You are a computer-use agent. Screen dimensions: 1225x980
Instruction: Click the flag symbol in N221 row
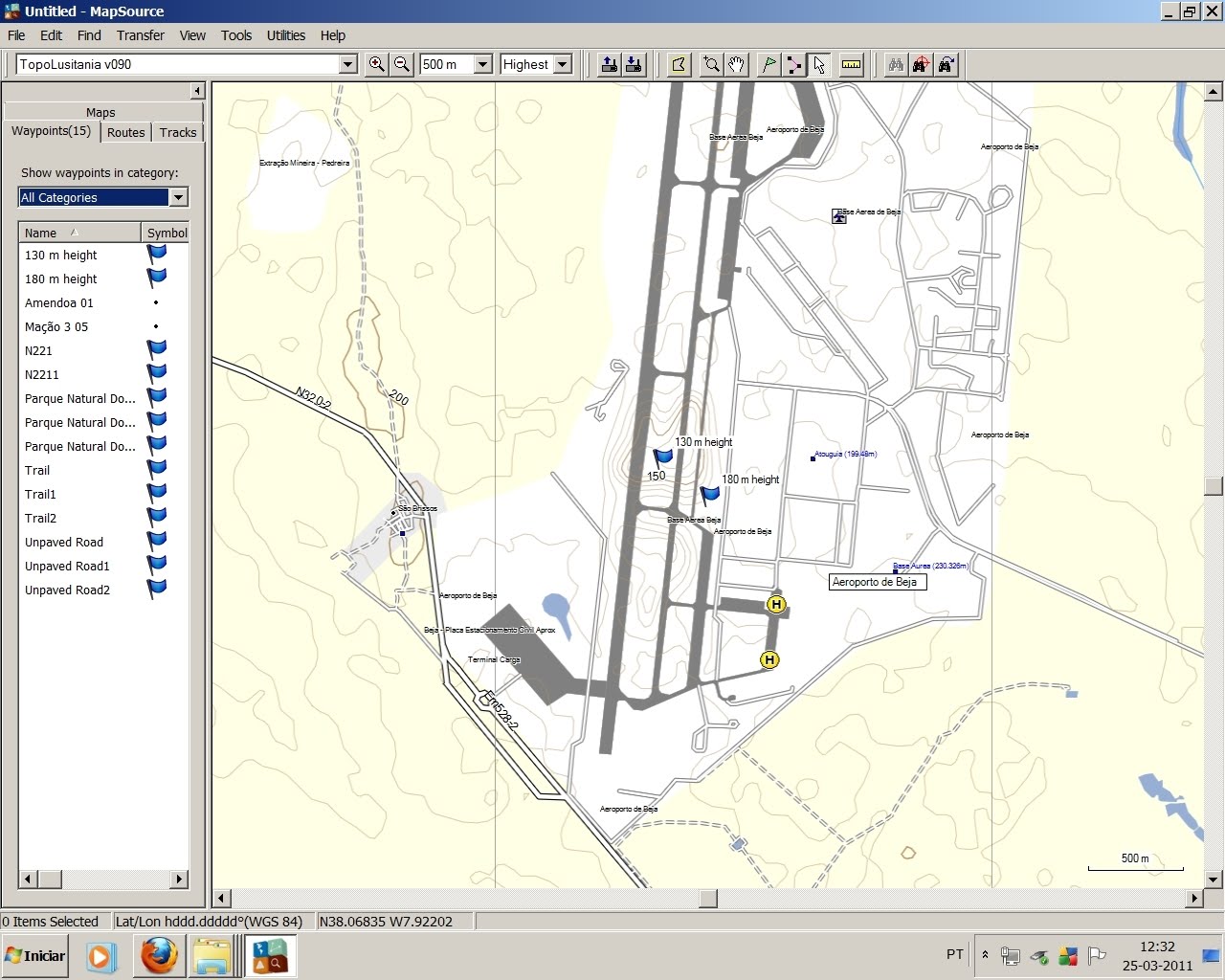point(157,350)
